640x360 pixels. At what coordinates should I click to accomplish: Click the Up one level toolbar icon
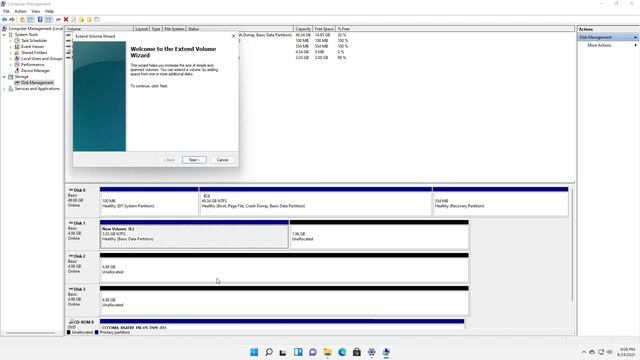pos(22,20)
